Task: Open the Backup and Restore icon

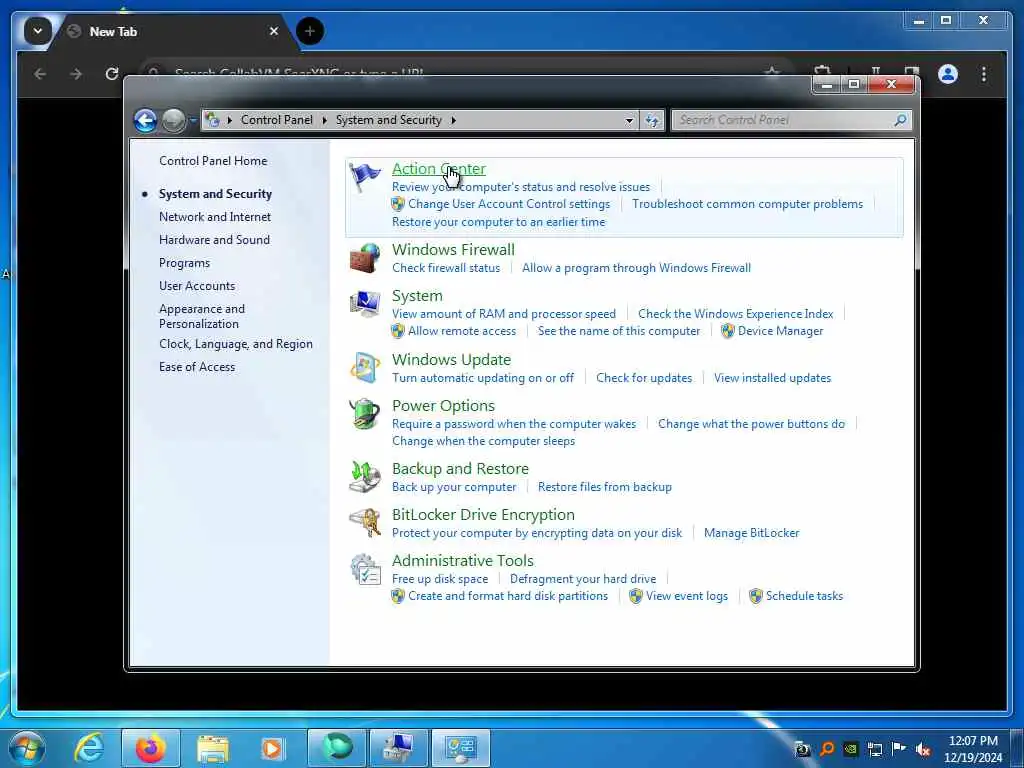Action: click(x=364, y=477)
